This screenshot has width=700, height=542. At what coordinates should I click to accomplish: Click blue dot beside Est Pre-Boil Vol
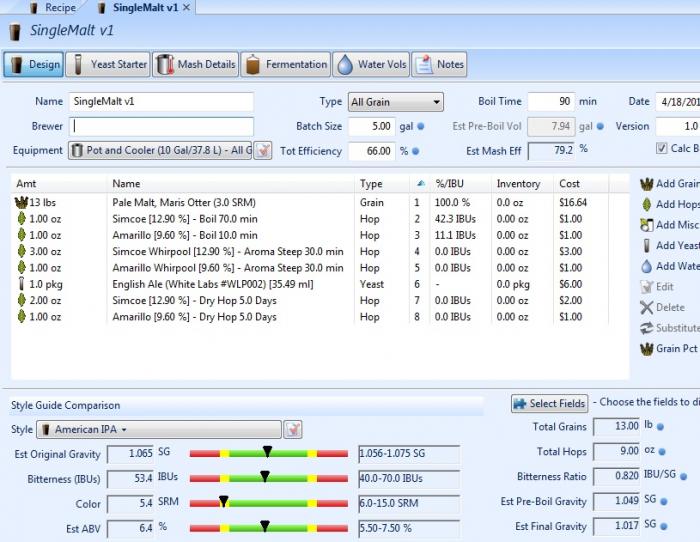pos(600,127)
